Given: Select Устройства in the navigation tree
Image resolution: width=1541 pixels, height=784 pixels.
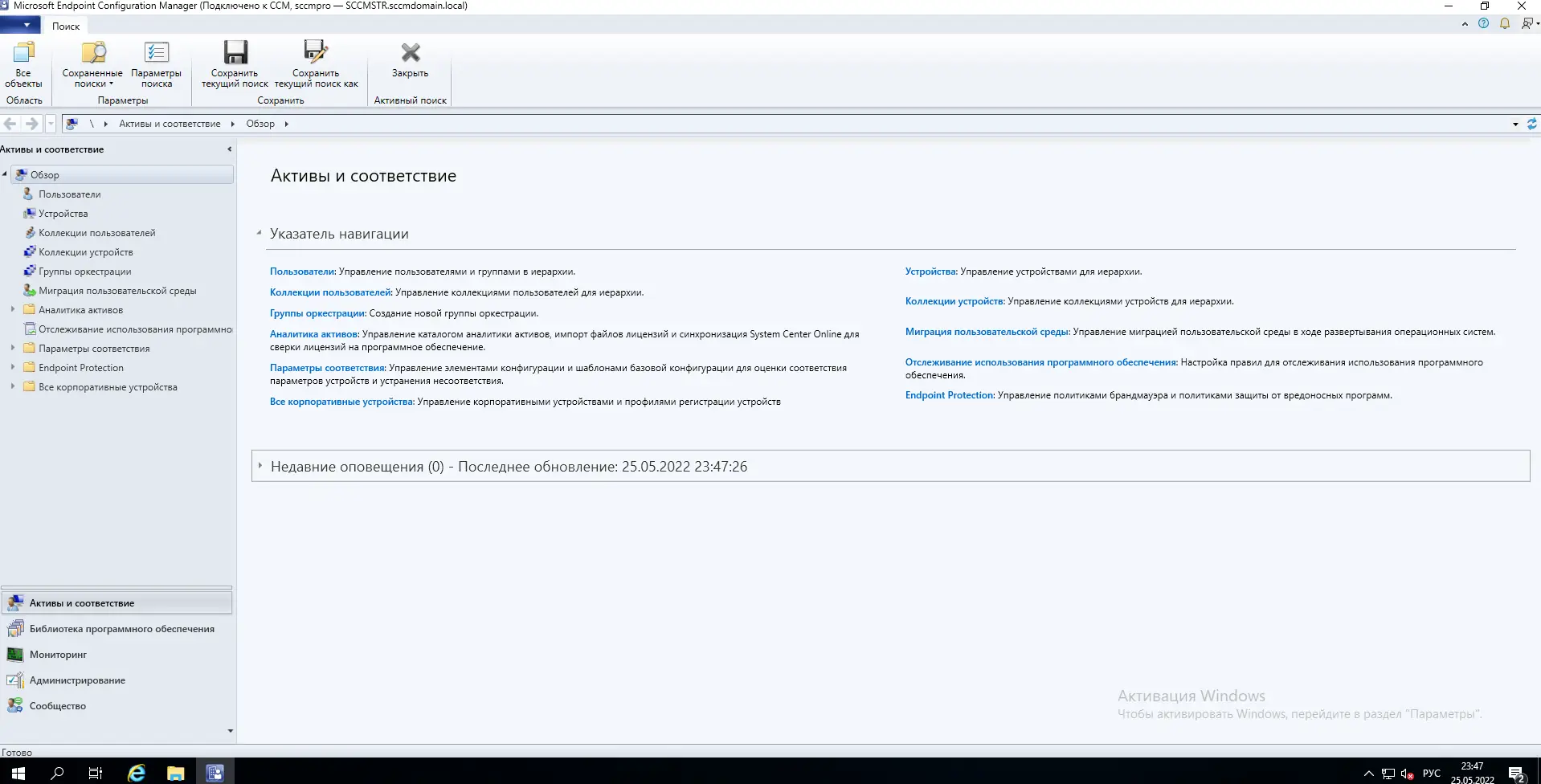Looking at the screenshot, I should tap(63, 214).
